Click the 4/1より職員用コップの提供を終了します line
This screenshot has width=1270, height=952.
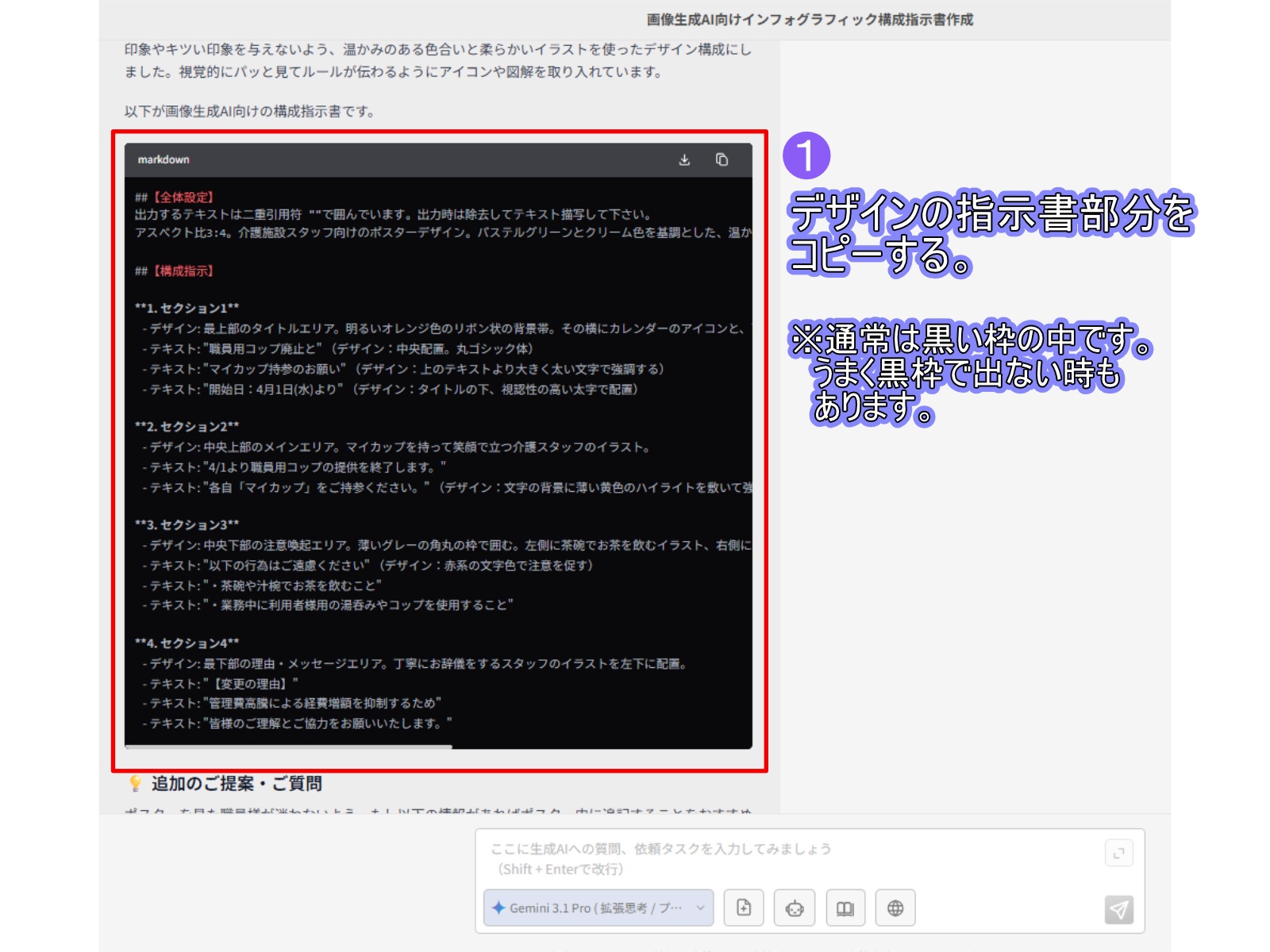coord(294,467)
